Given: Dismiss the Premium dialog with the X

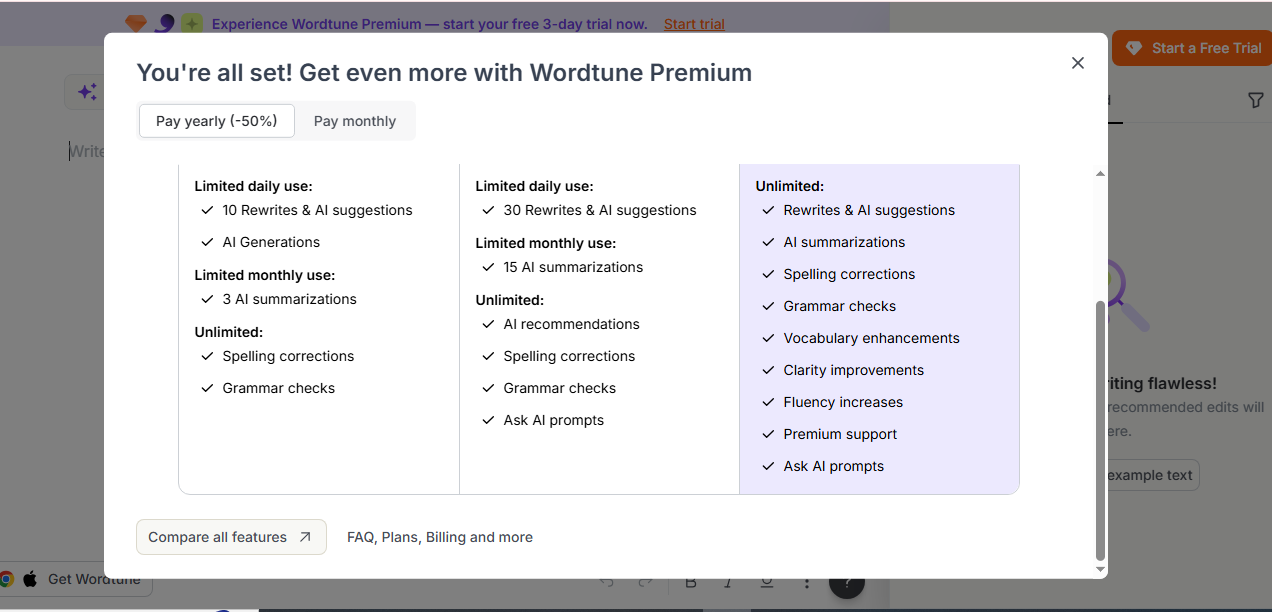Looking at the screenshot, I should point(1077,62).
